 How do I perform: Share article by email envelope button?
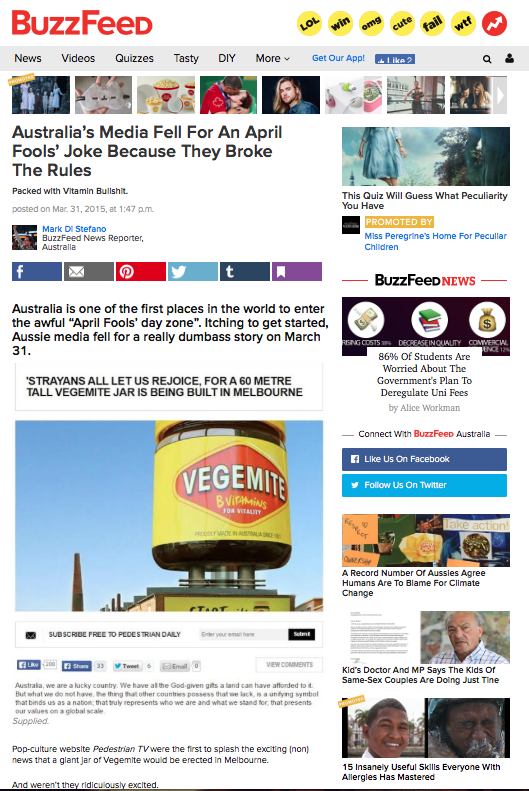tap(89, 271)
